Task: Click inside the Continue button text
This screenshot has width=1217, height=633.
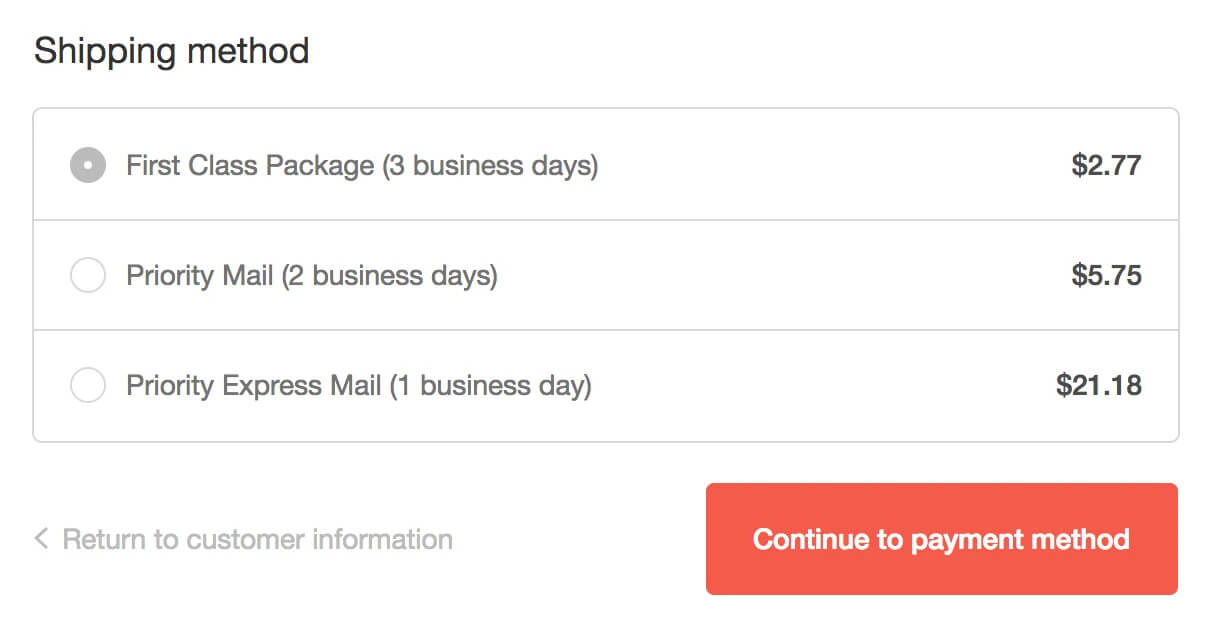Action: coord(941,539)
